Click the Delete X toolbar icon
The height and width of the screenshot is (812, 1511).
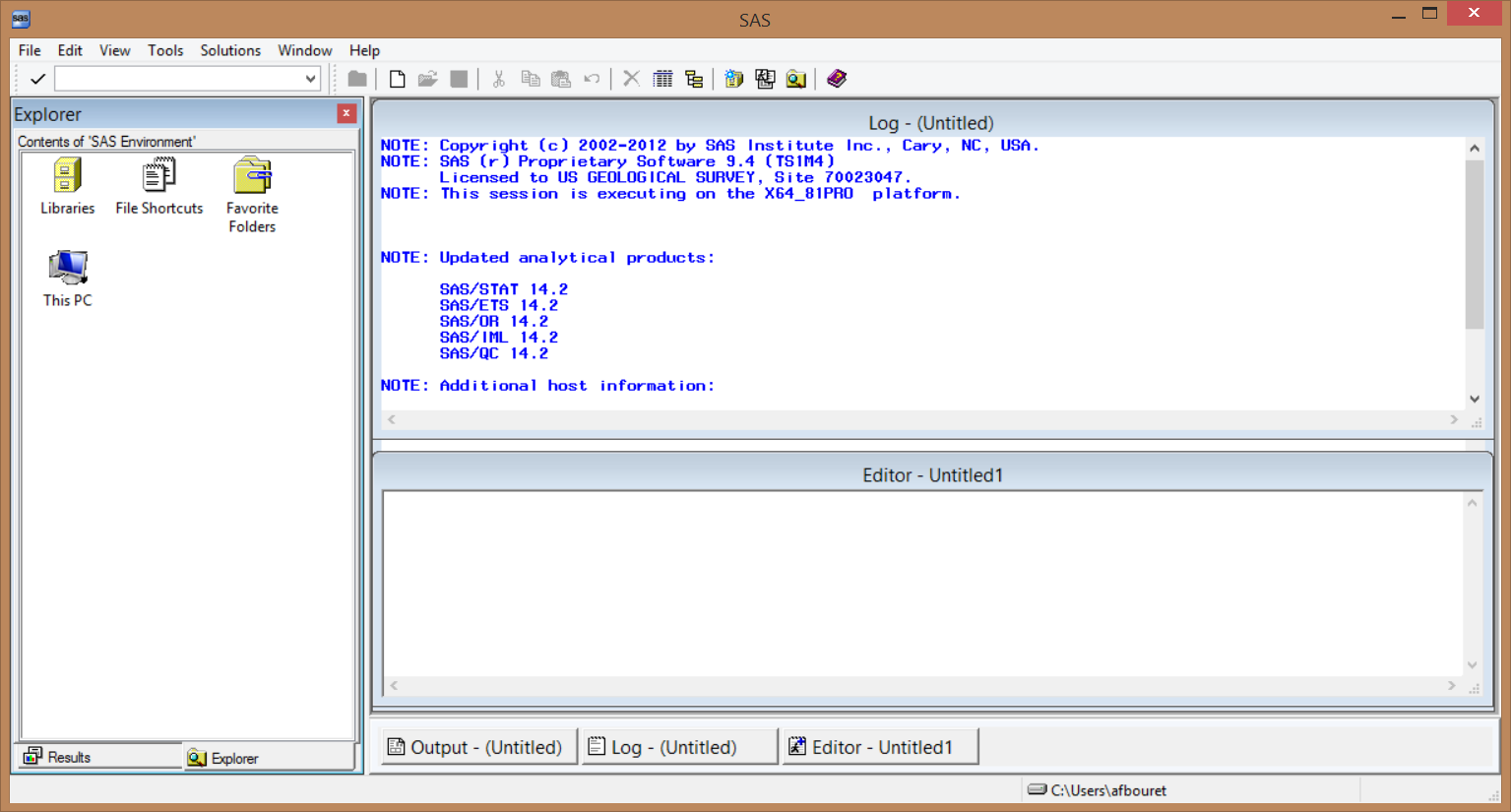pos(632,79)
